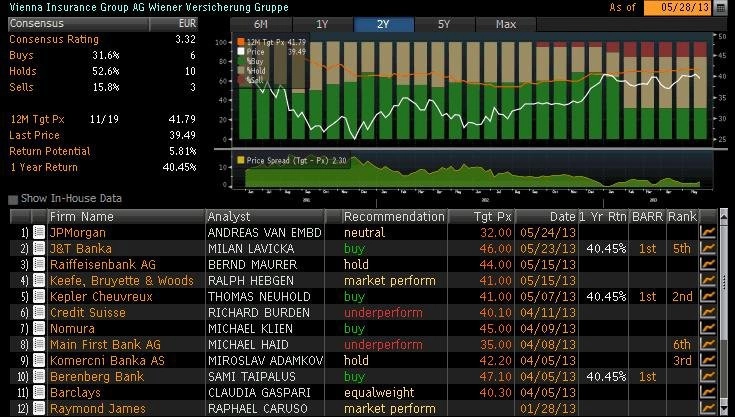Select the 2Y chart range tab
Image resolution: width=735 pixels, height=417 pixels.
click(383, 24)
